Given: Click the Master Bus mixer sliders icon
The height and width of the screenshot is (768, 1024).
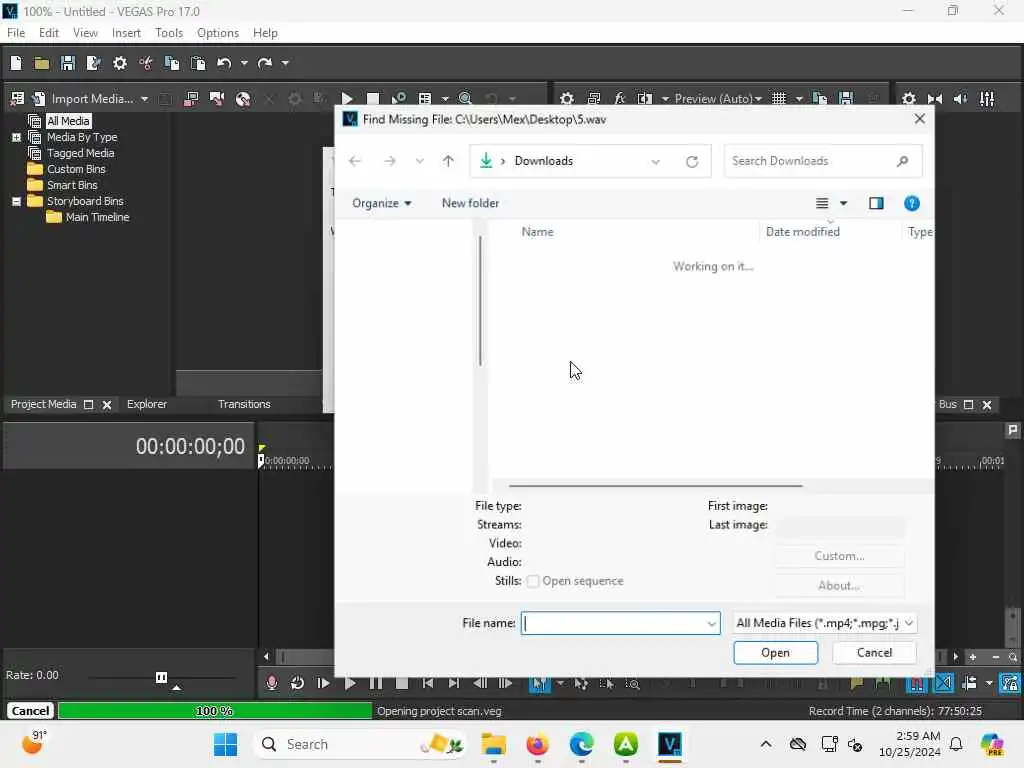Looking at the screenshot, I should pyautogui.click(x=987, y=99).
